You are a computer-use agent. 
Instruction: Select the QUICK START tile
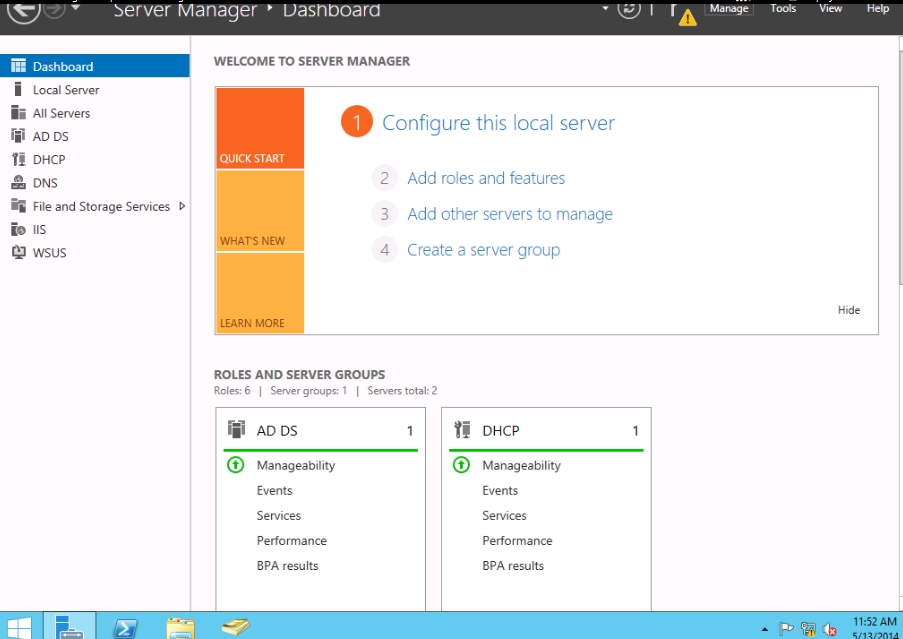click(260, 128)
